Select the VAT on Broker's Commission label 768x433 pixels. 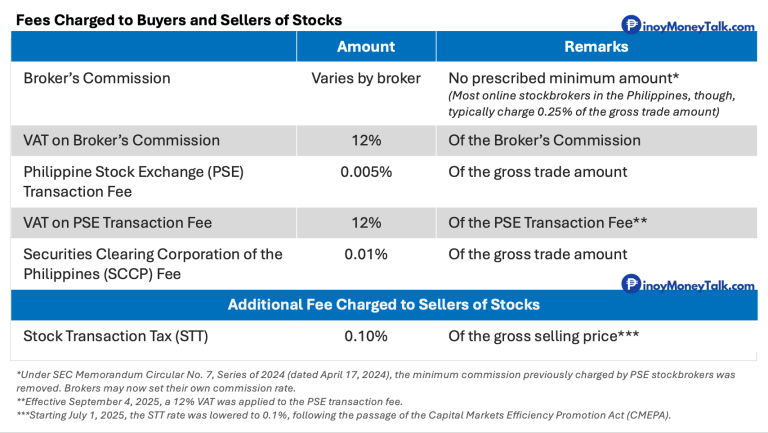click(x=122, y=140)
